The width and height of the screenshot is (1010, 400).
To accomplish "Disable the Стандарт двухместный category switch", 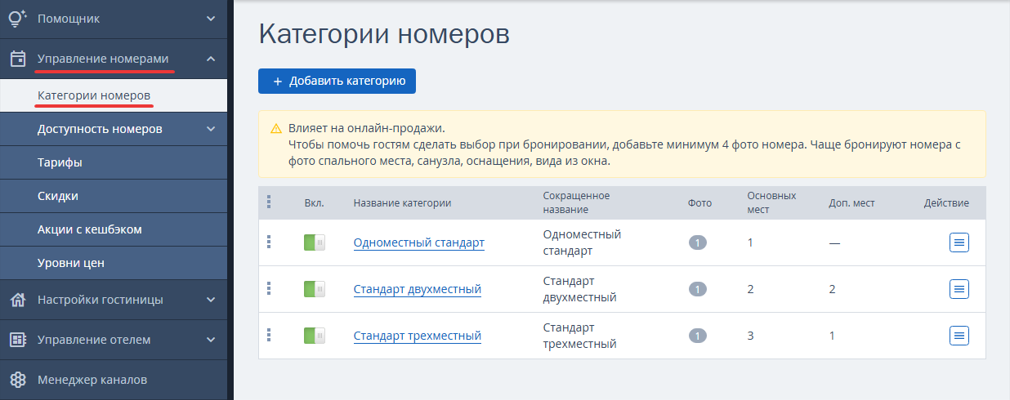I will [x=314, y=289].
